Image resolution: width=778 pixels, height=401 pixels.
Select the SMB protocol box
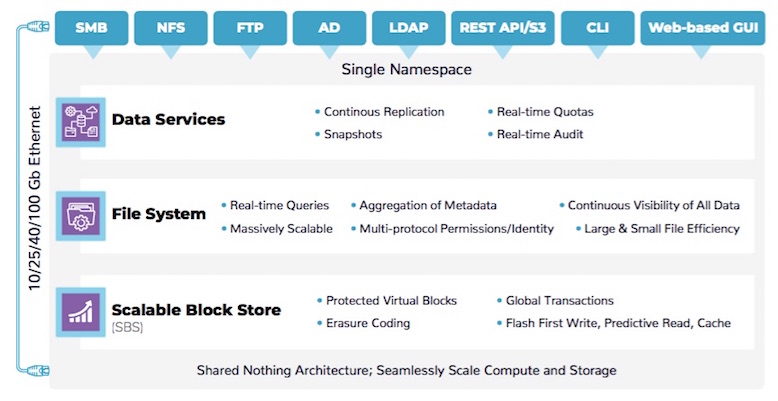pos(91,28)
